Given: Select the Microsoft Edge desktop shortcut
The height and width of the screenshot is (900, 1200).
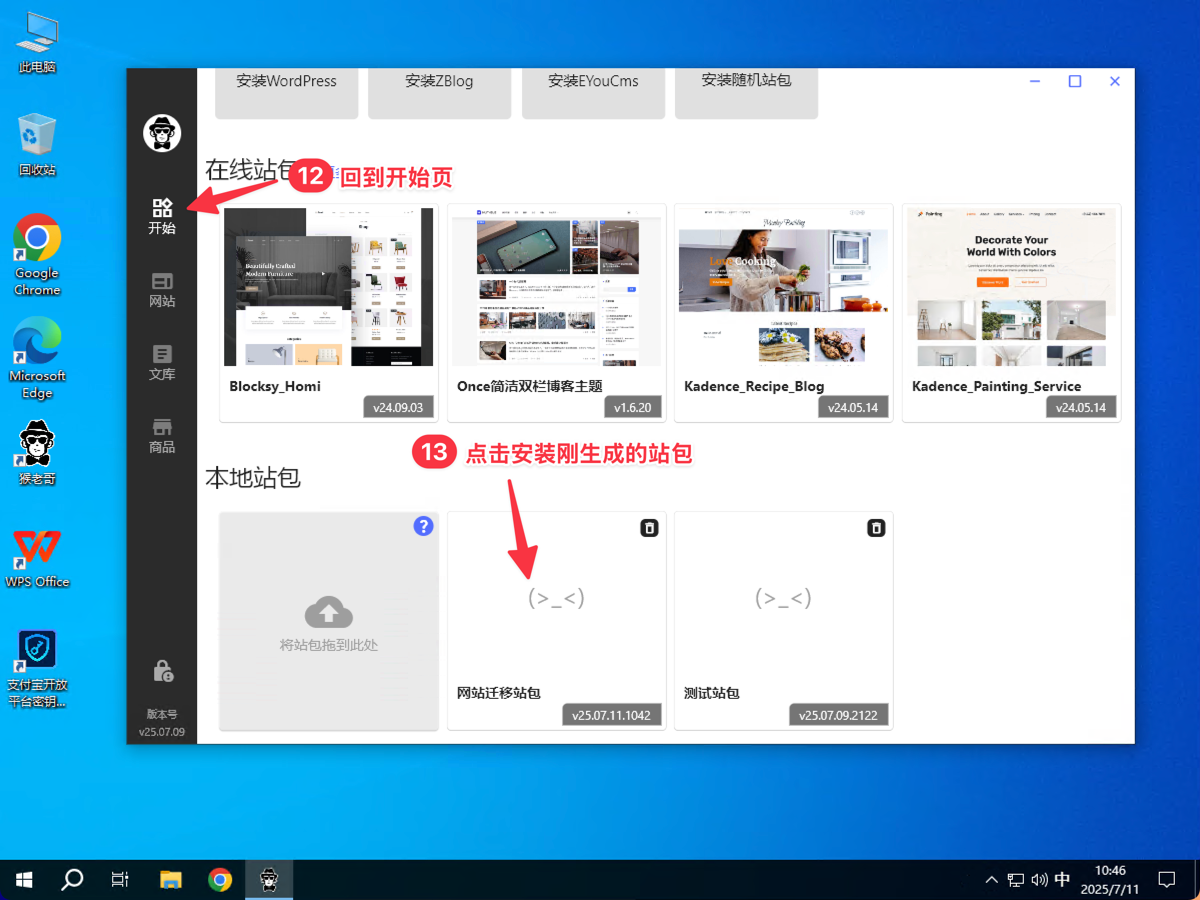Looking at the screenshot, I should tap(37, 358).
